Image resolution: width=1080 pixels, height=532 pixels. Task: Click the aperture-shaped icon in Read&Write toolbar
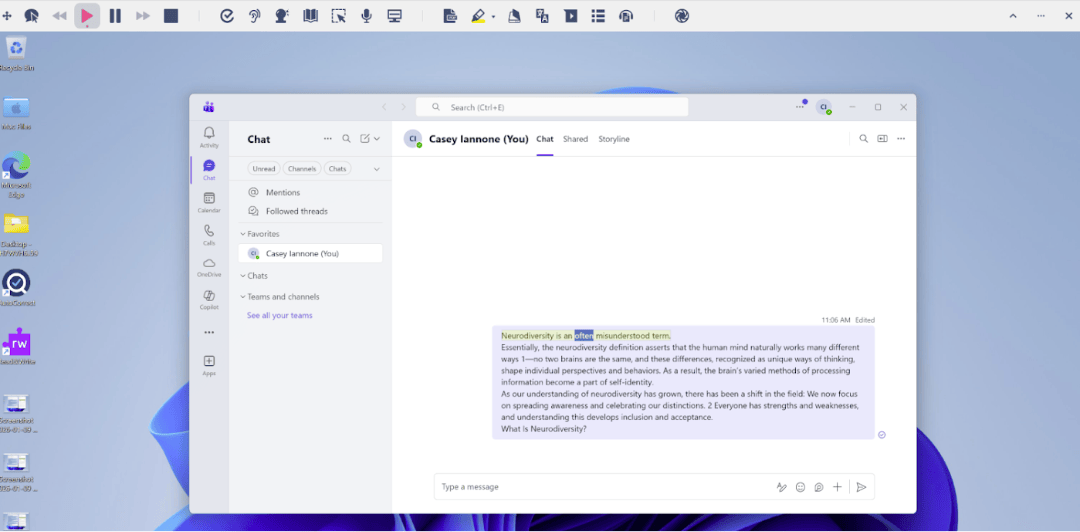point(682,16)
